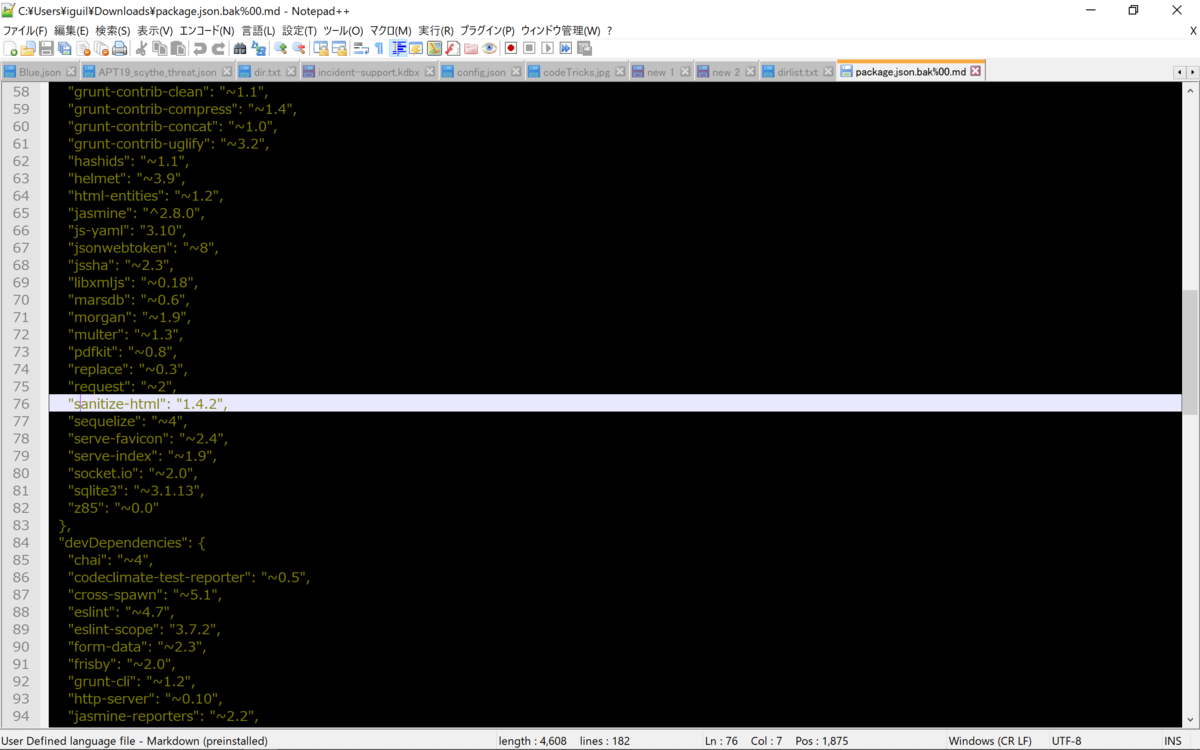Toggle synchronized horizontal scrolling icon
1200x750 pixels.
tap(340, 48)
